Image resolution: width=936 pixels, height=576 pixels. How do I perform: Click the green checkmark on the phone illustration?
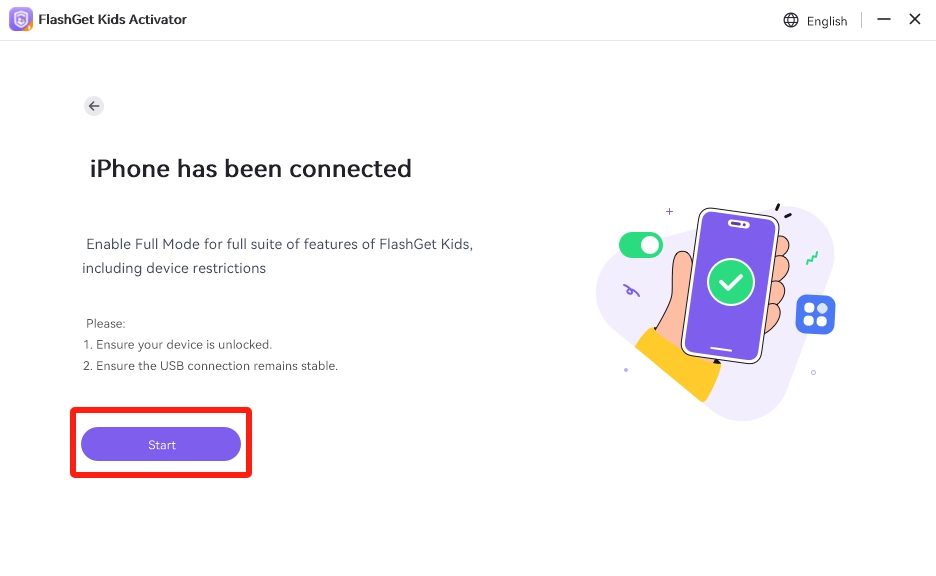731,283
